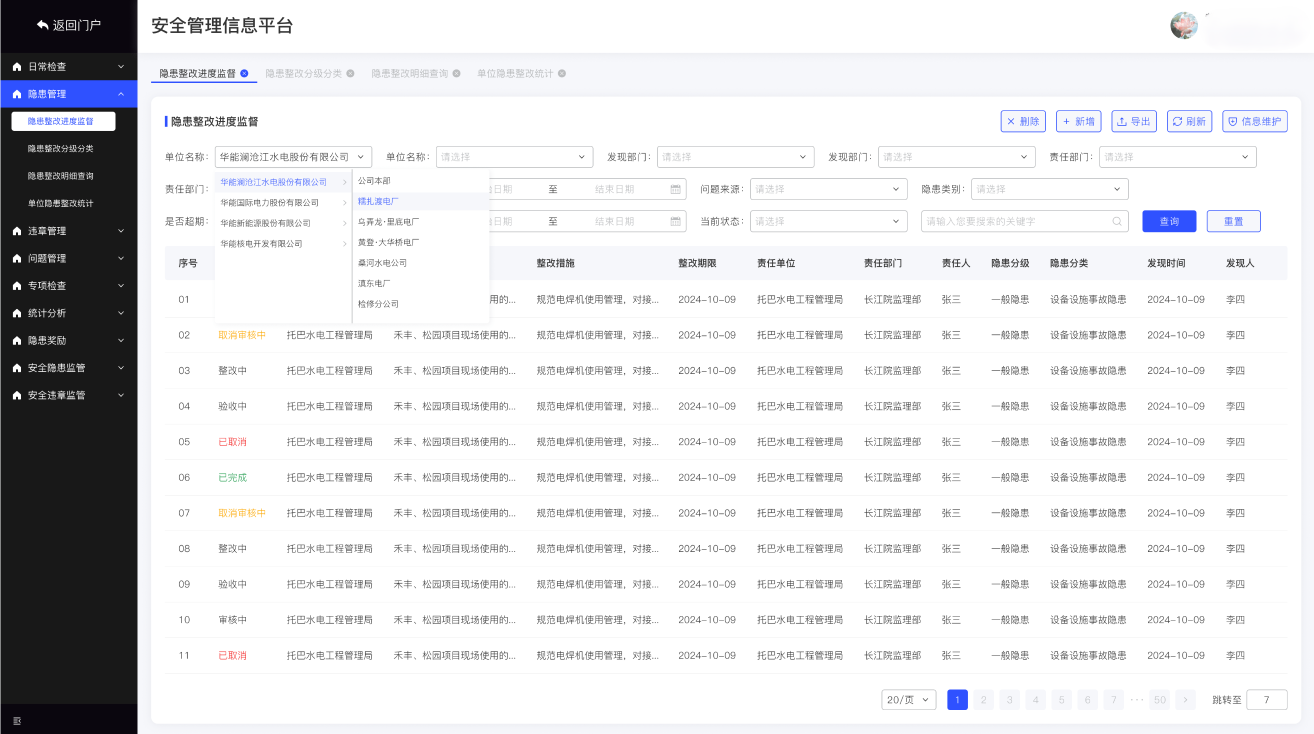Click the blue 查询 query button
Viewport: 1314px width, 734px height.
(x=1169, y=221)
